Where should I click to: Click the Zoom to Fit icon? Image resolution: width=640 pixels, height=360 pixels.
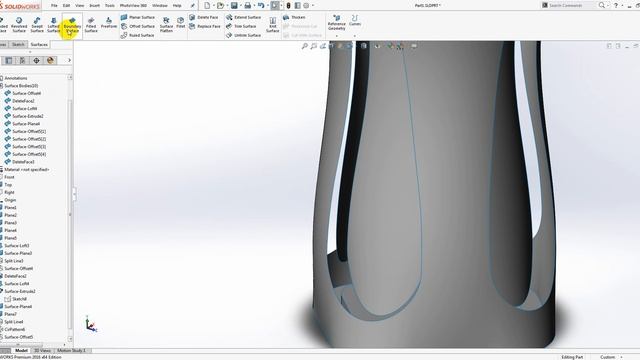[x=304, y=46]
